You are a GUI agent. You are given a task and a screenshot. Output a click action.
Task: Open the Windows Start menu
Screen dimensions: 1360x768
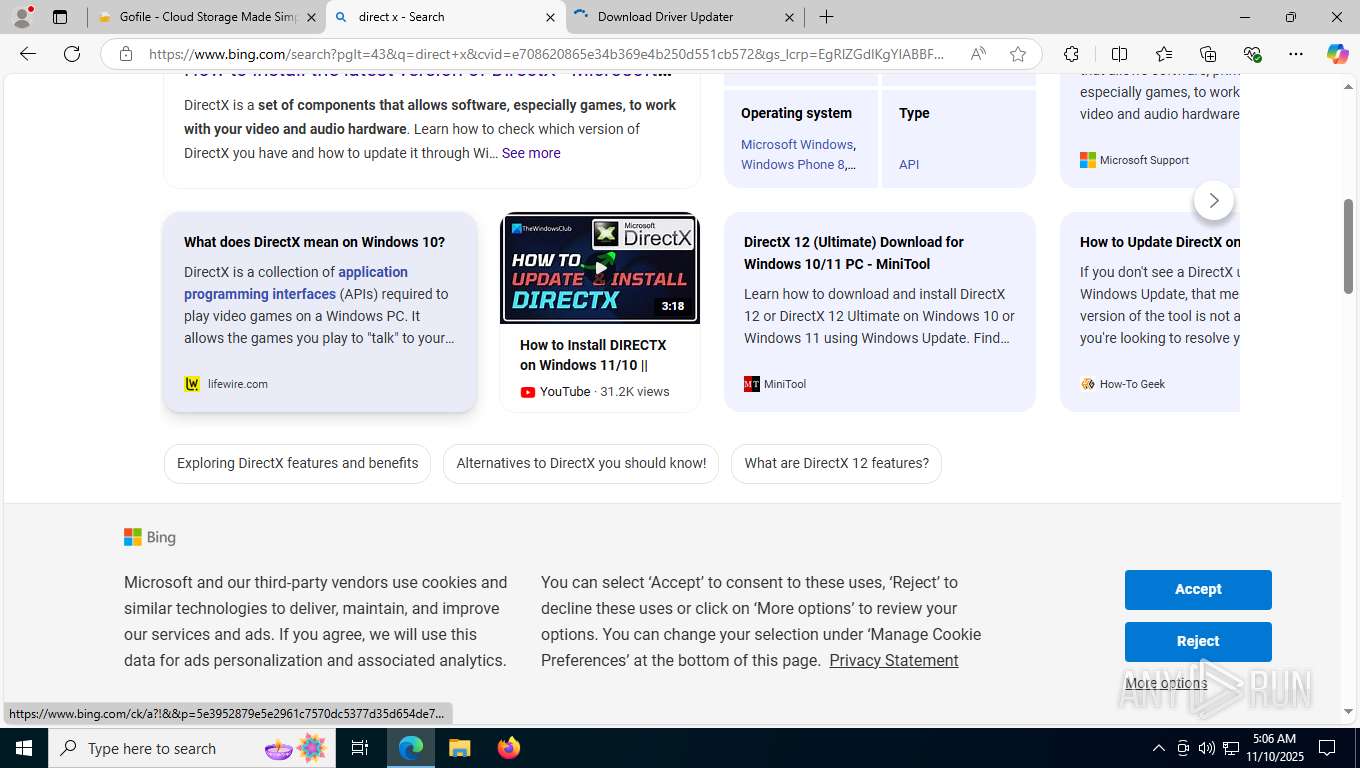23,748
